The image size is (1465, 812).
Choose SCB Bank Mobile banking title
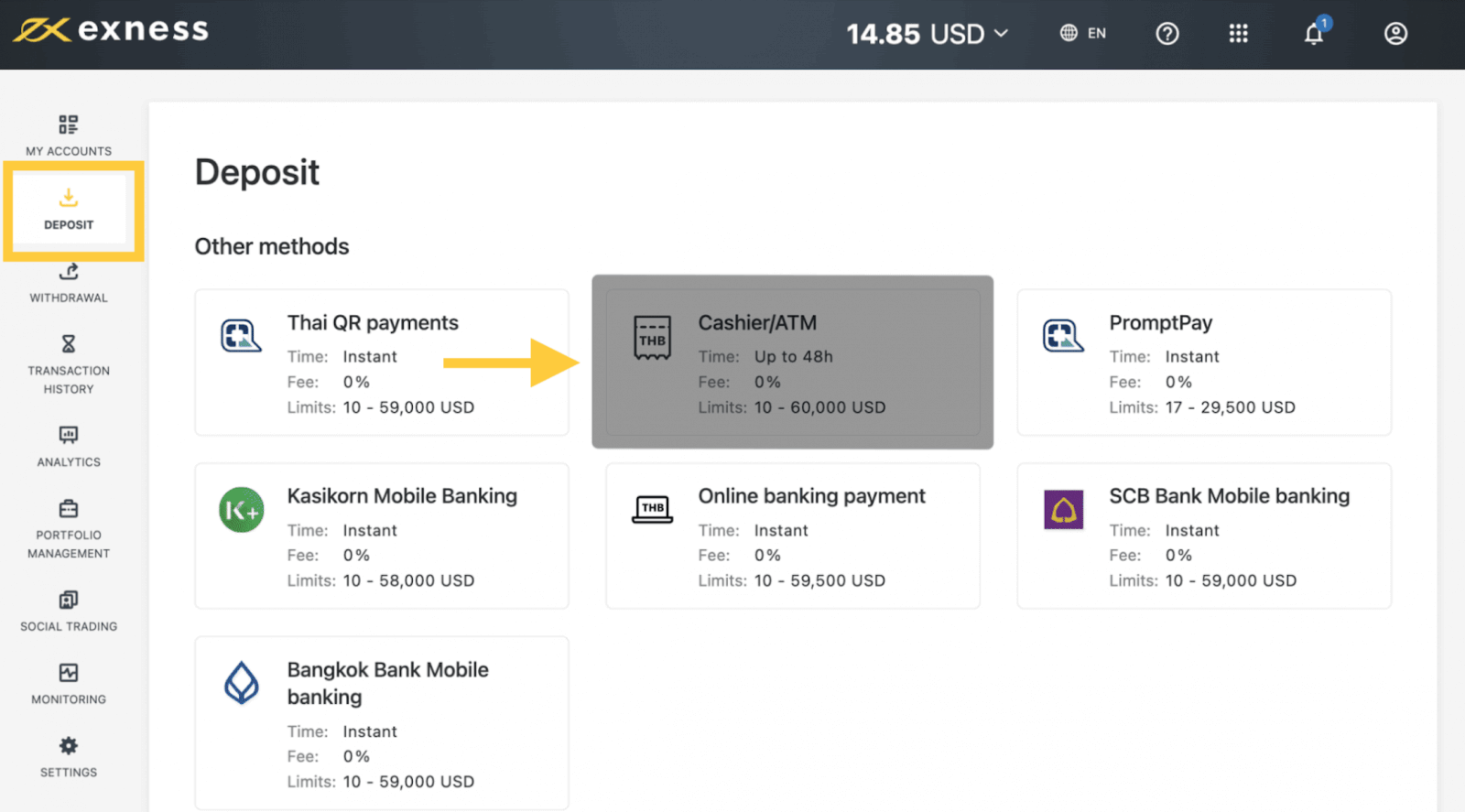coord(1229,495)
